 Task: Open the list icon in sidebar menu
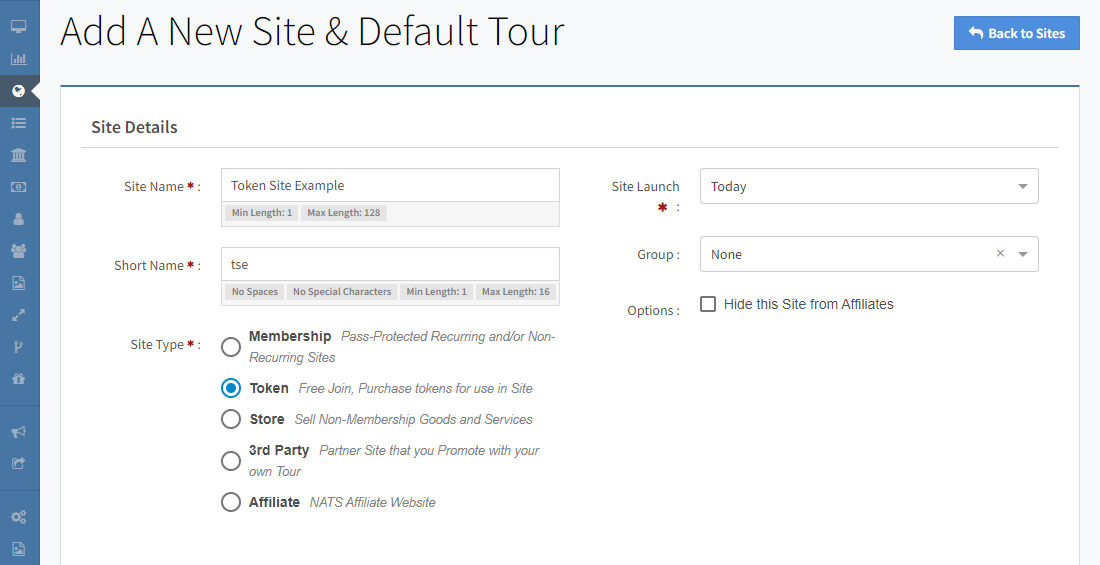pyautogui.click(x=18, y=123)
